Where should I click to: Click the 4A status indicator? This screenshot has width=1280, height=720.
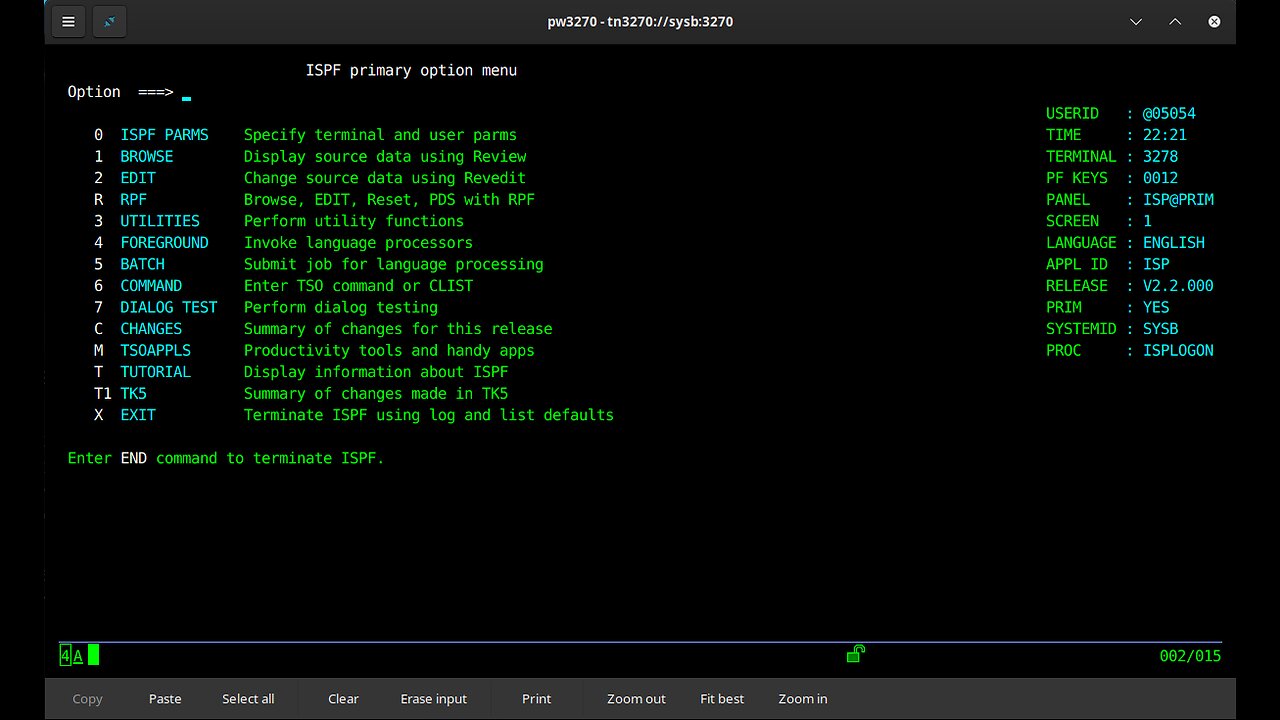[x=71, y=656]
